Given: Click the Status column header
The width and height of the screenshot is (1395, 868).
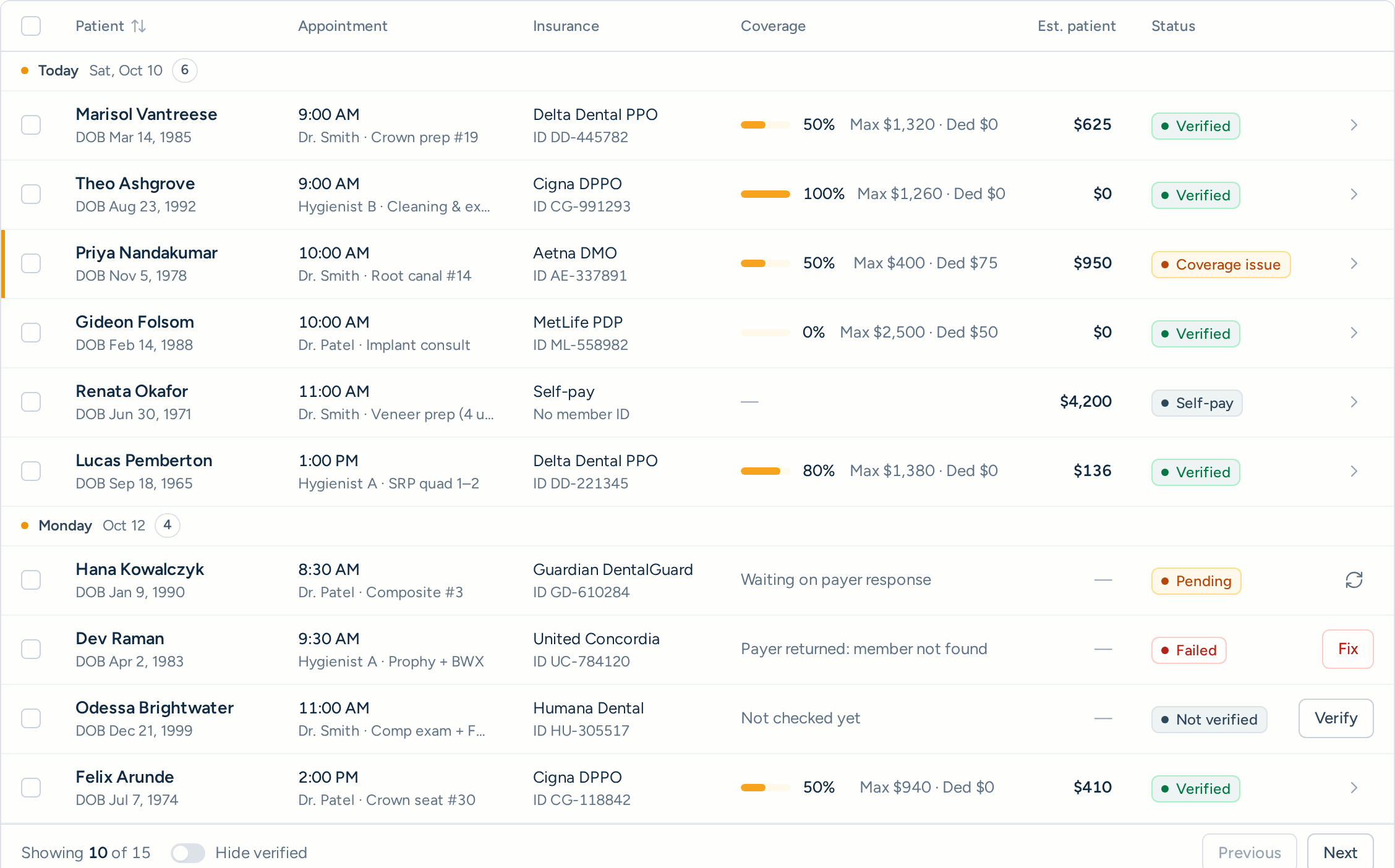Looking at the screenshot, I should tap(1173, 26).
